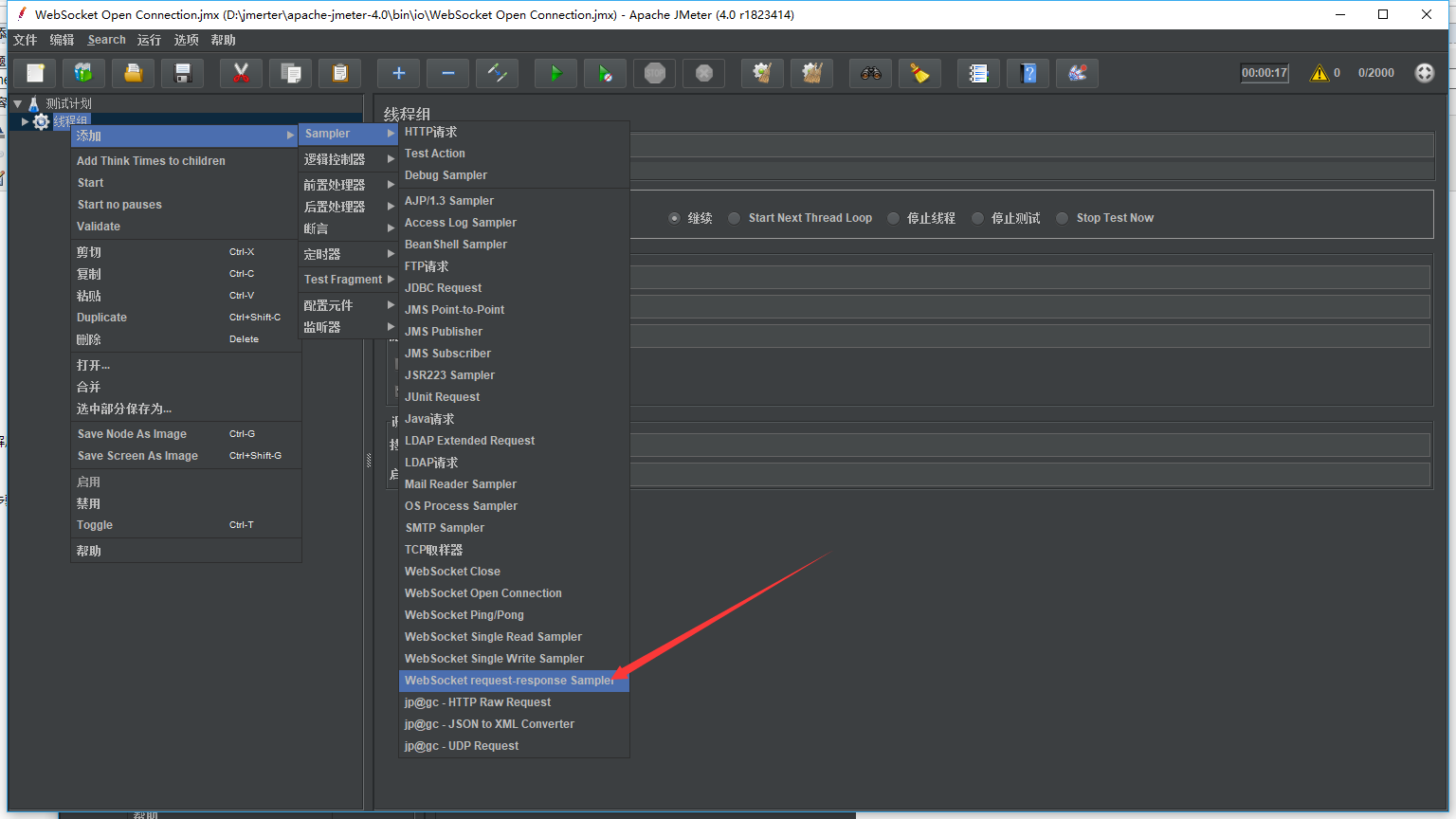This screenshot has width=1456, height=819.
Task: Choose Validate in the context menu
Action: (186, 227)
